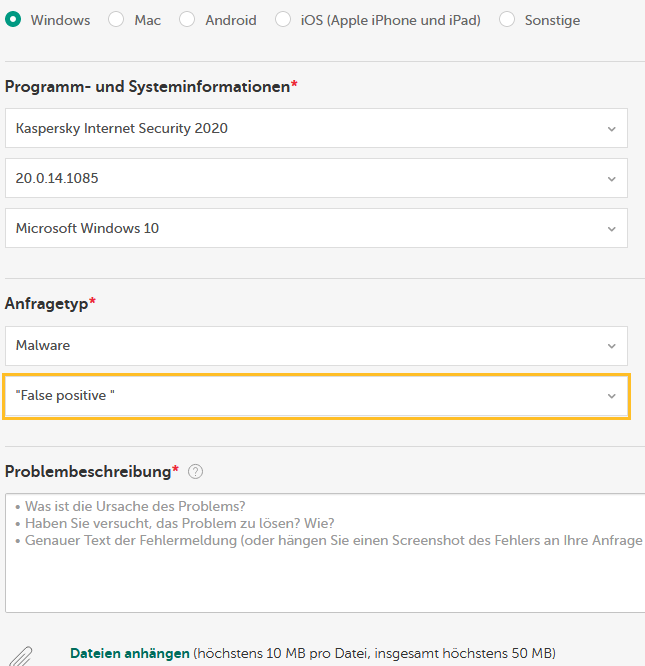Click the chevron arrow of the operating system dropdown
The image size is (645, 666).
pyautogui.click(x=612, y=229)
